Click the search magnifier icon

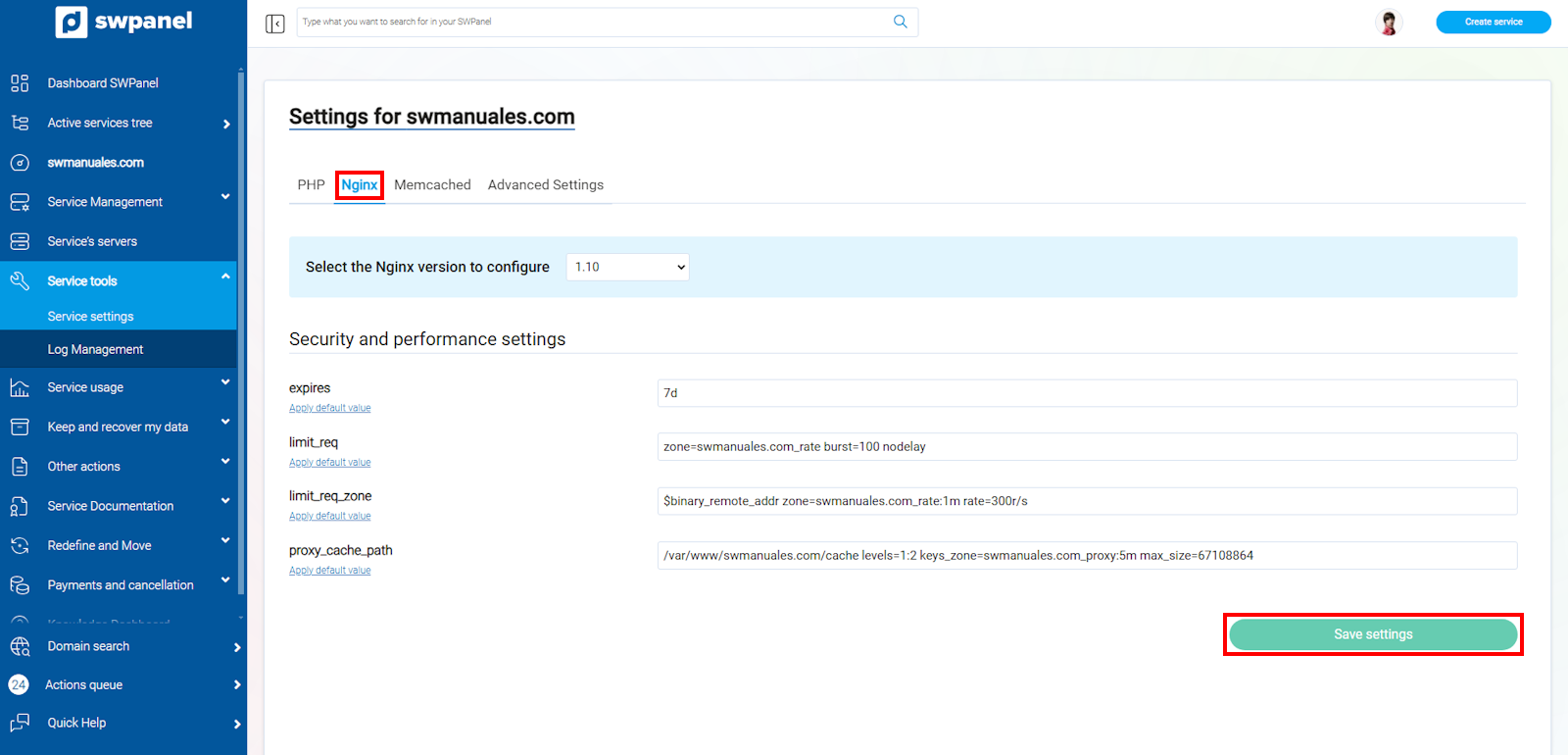point(900,22)
